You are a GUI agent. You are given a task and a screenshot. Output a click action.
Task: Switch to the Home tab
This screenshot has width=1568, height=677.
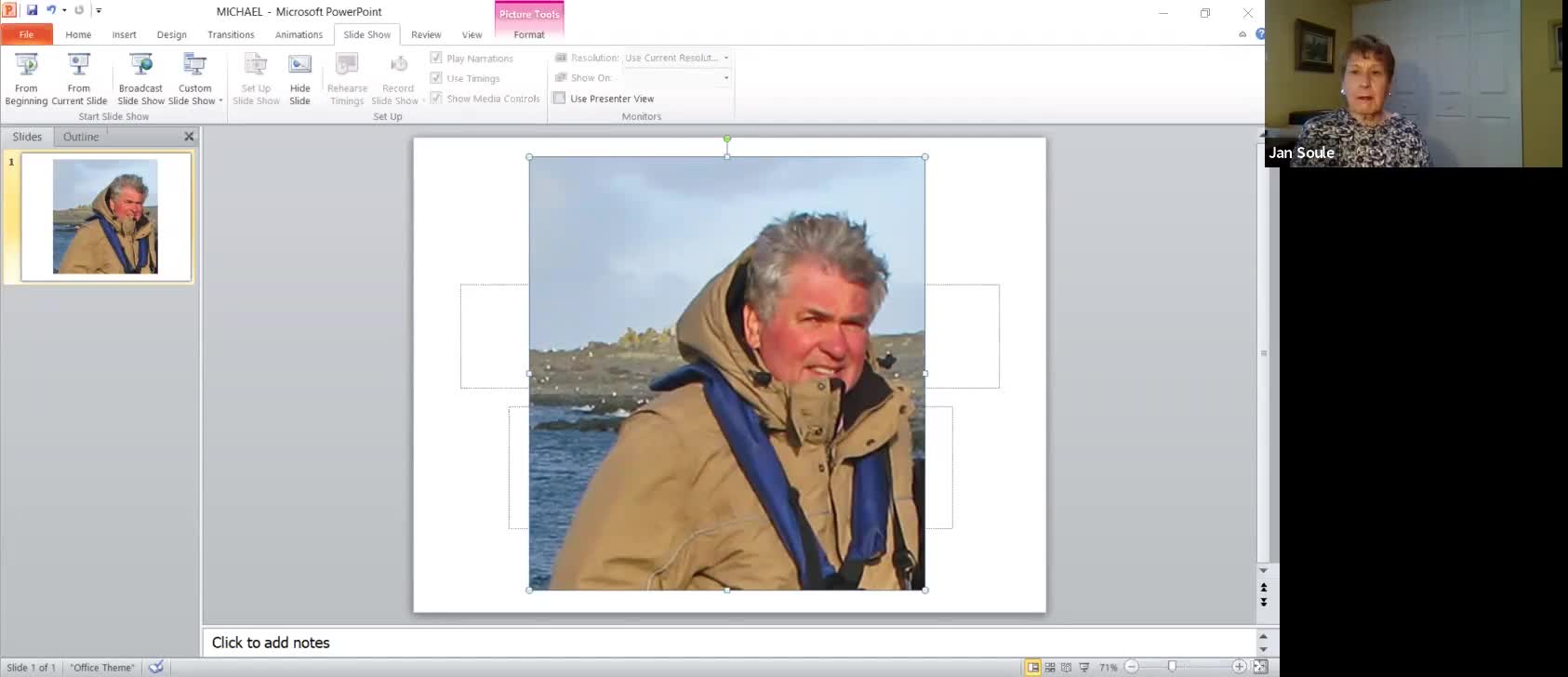pyautogui.click(x=78, y=34)
